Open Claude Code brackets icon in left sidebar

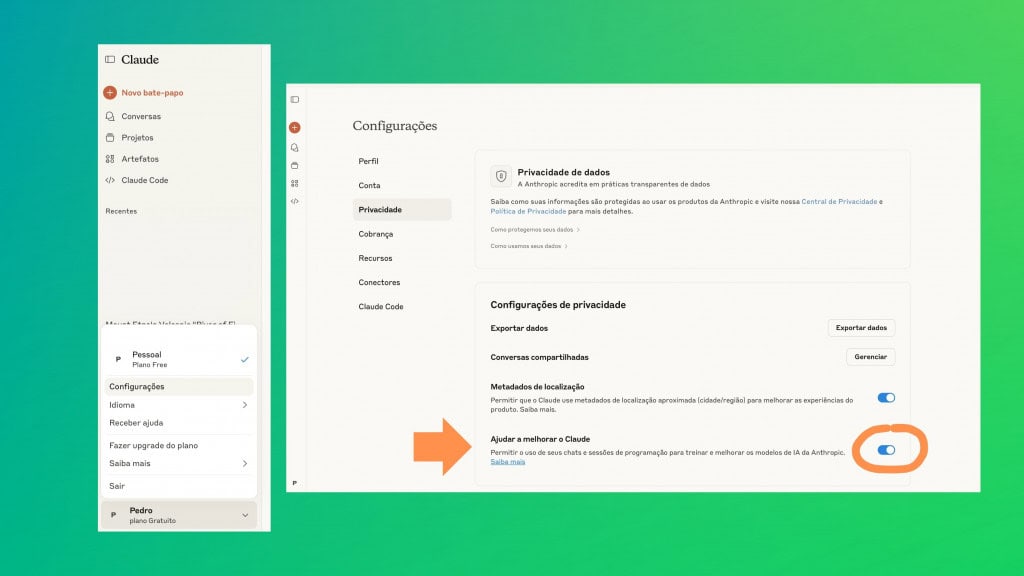[110, 180]
